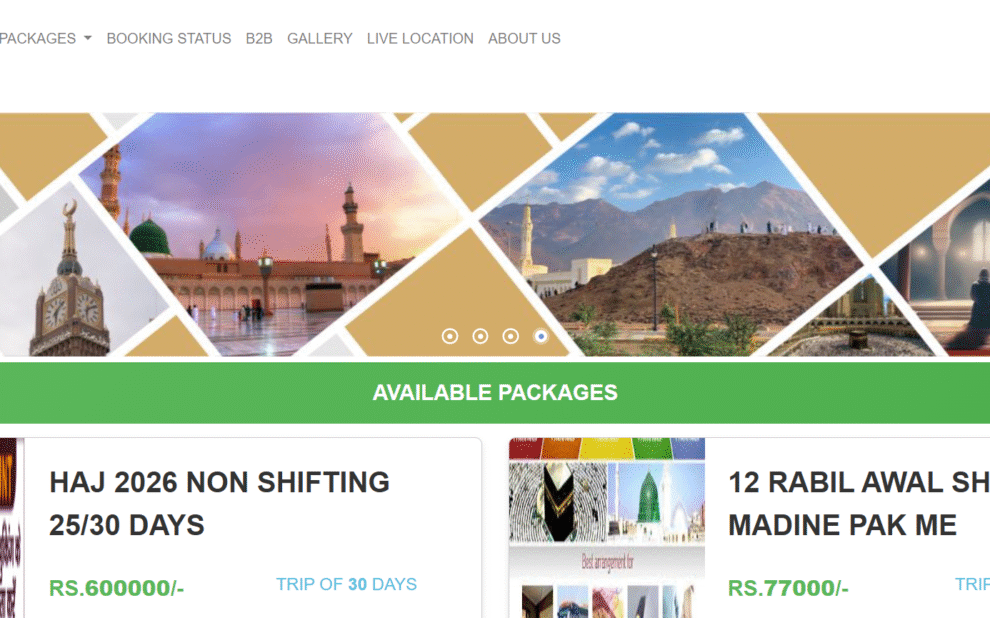The image size is (990, 618).
Task: Click the RS.600000/- price label
Action: click(116, 588)
